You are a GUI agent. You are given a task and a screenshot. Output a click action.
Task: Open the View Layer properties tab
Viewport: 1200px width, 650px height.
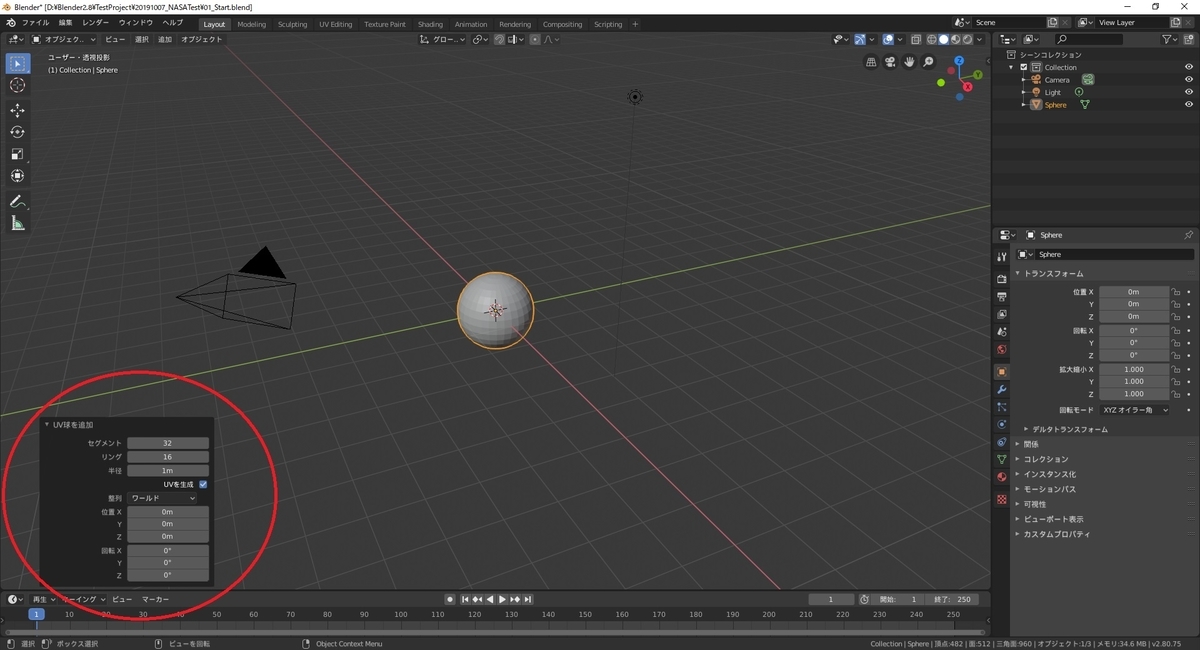pyautogui.click(x=1001, y=314)
